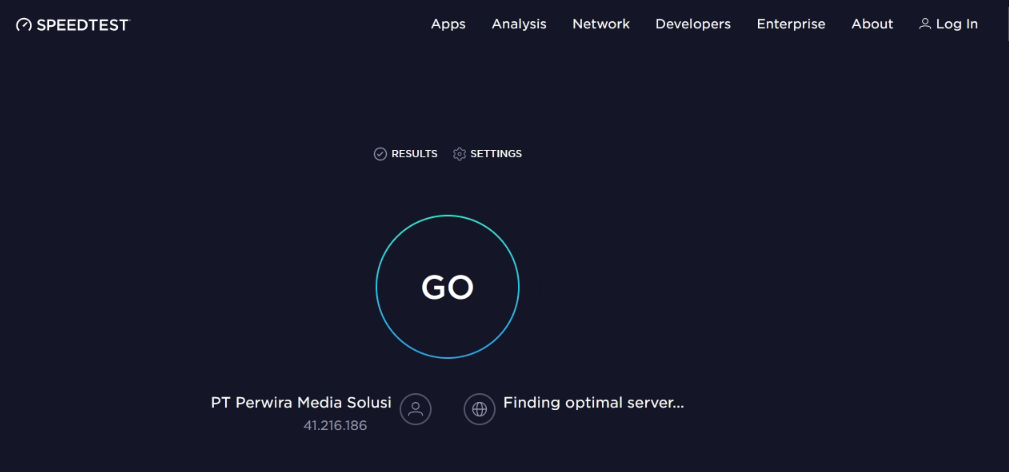
Task: Go to the Network page
Action: tap(601, 24)
